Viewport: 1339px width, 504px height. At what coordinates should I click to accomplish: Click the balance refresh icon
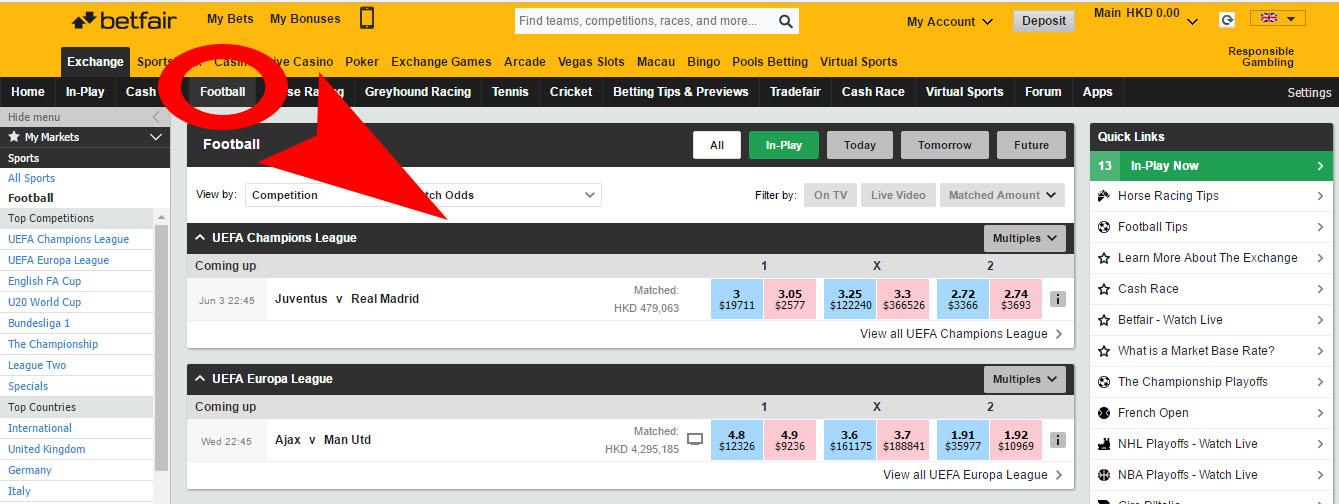pyautogui.click(x=1227, y=19)
